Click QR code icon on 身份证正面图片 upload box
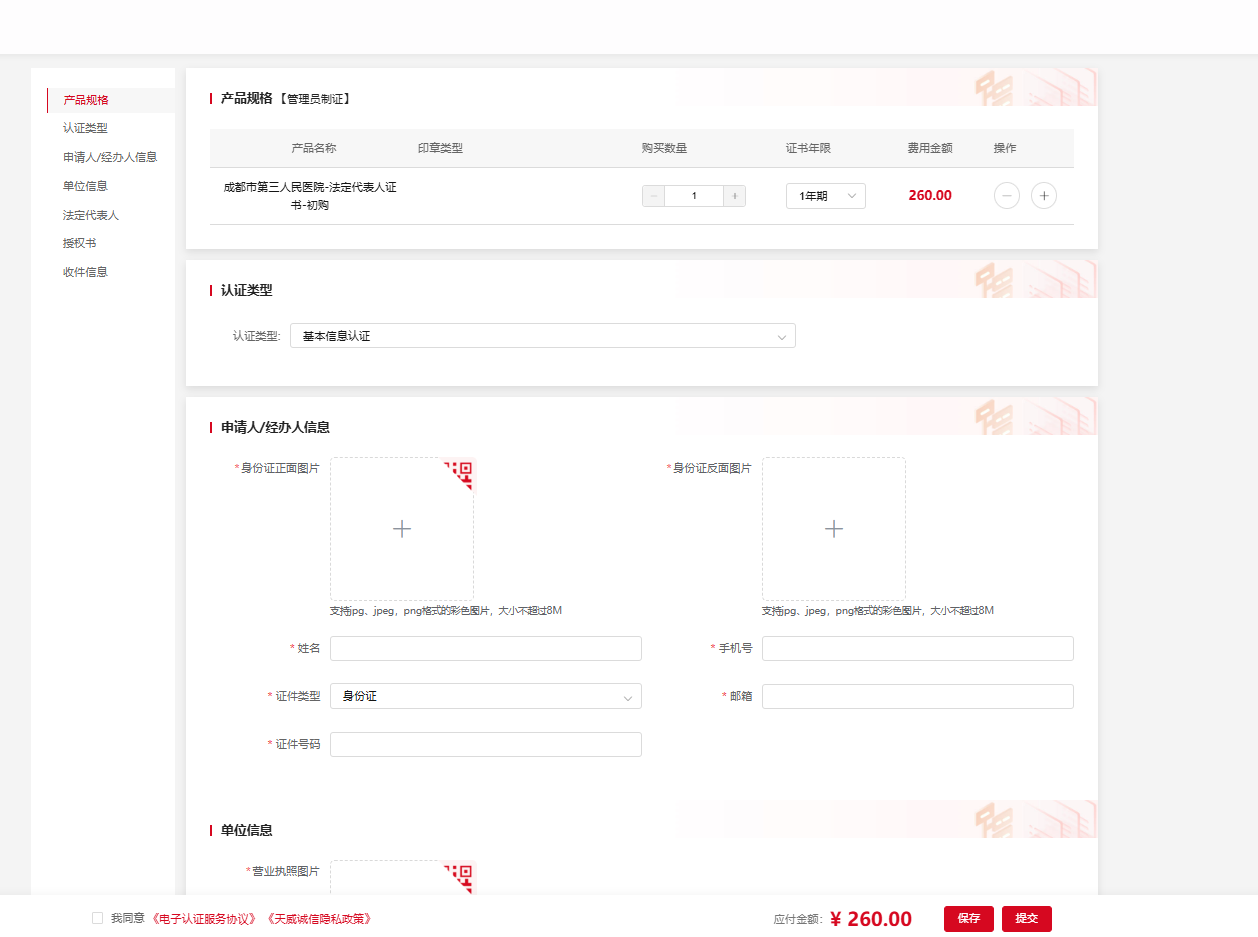The image size is (1258, 937). [x=461, y=471]
